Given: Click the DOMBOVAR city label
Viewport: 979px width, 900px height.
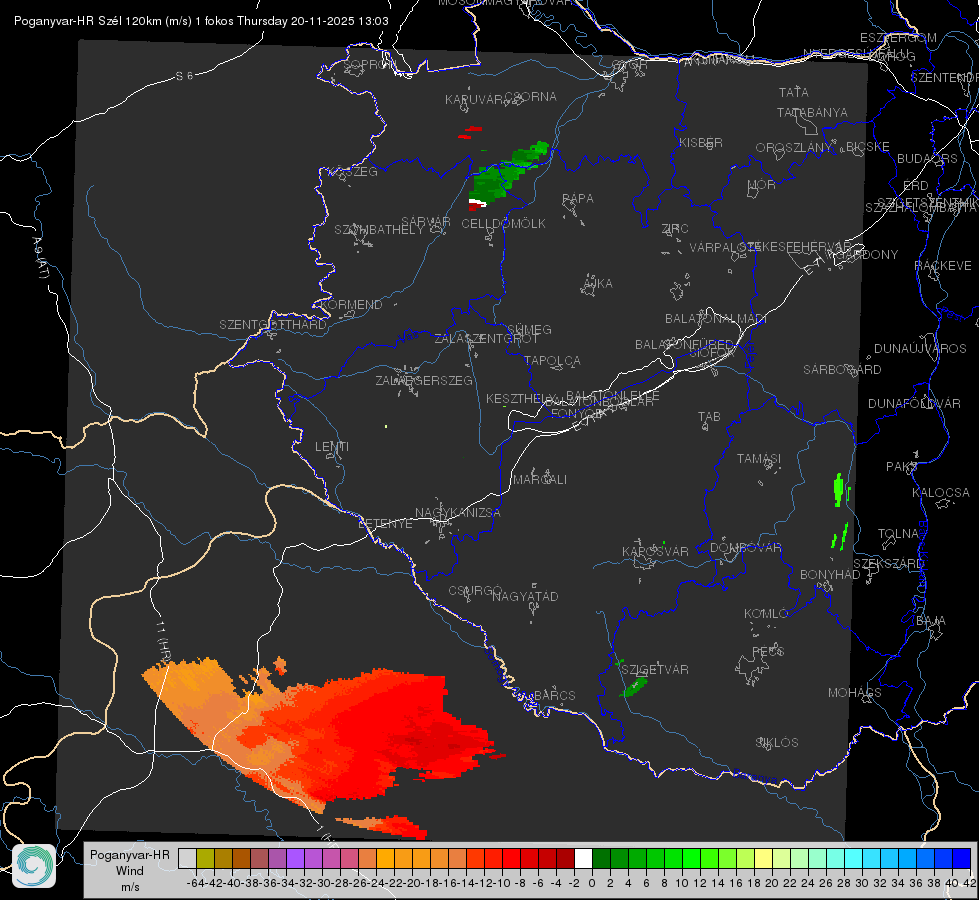Looking at the screenshot, I should [746, 548].
